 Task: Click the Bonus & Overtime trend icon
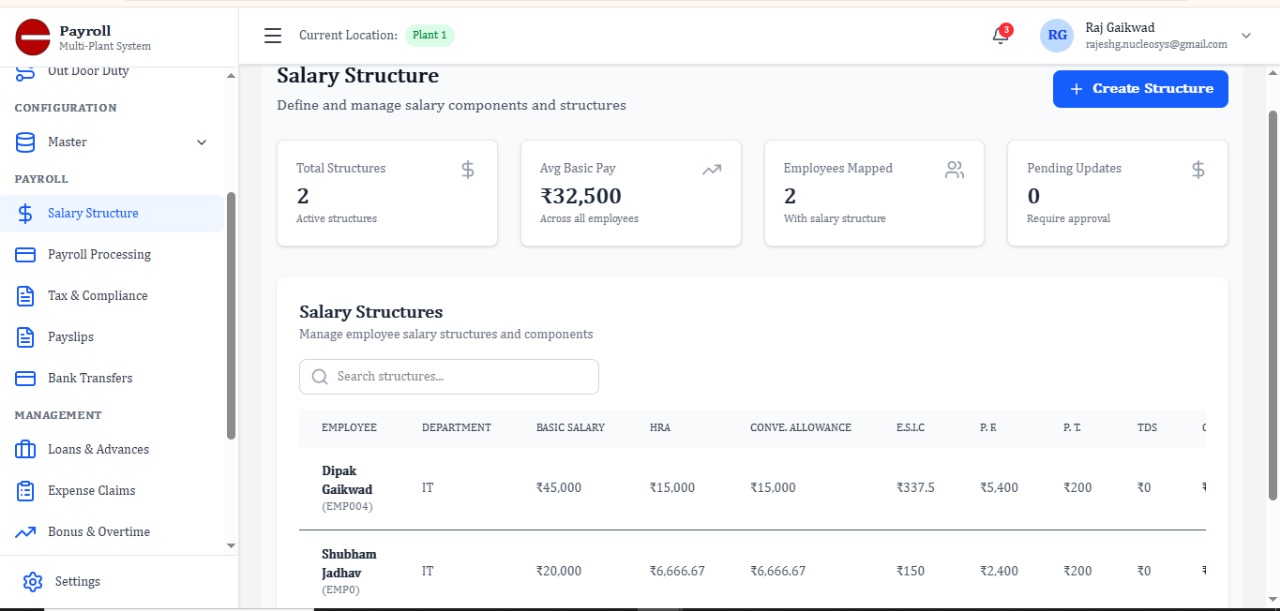(26, 532)
